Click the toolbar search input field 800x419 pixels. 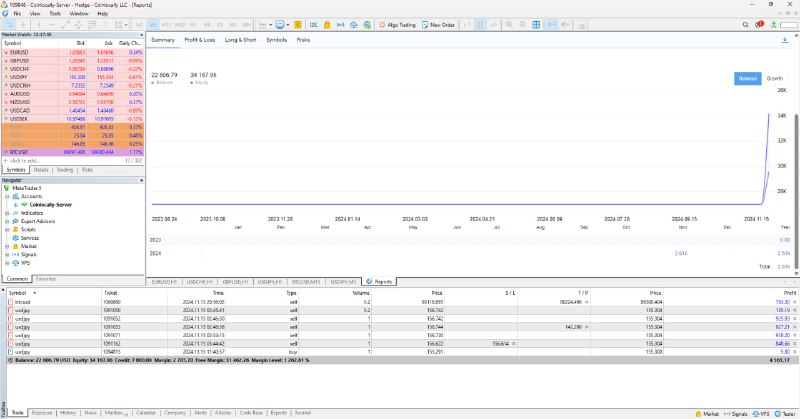pyautogui.click(x=789, y=24)
